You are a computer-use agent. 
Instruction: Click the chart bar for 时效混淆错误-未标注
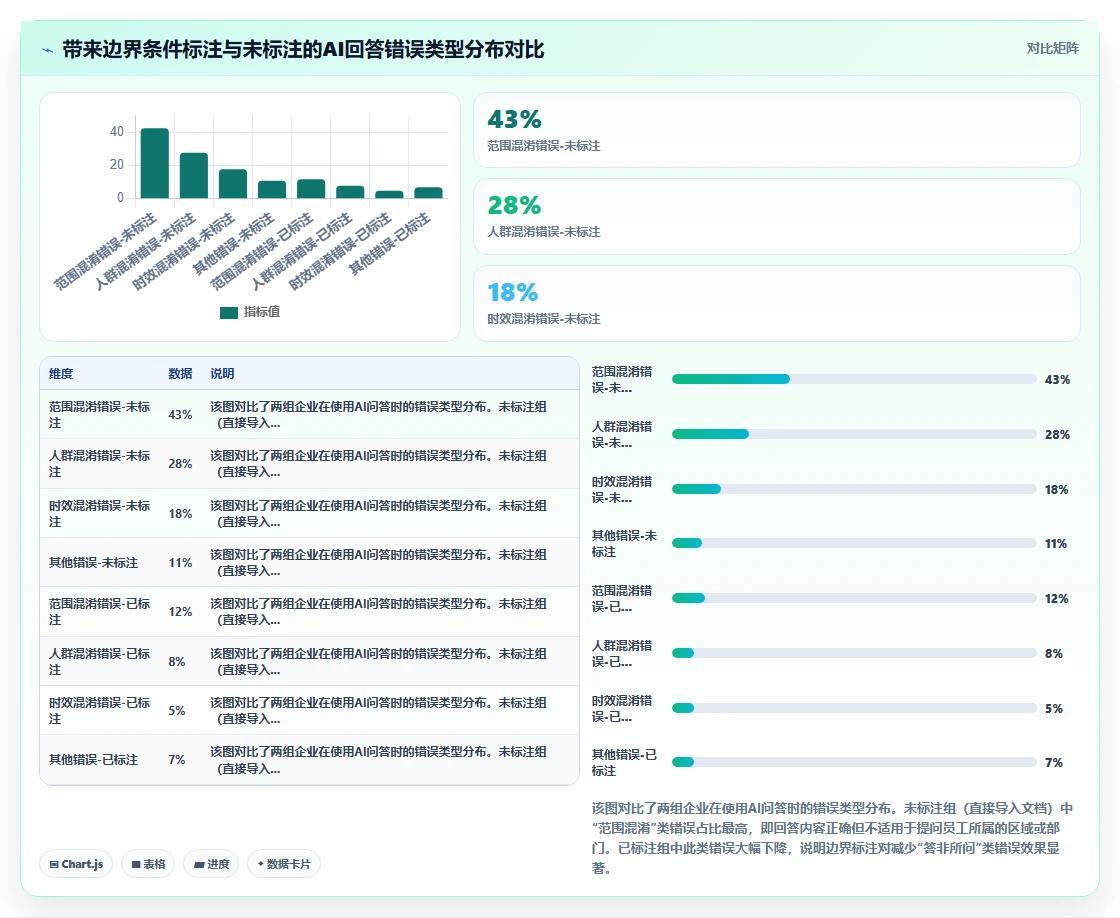pyautogui.click(x=233, y=184)
